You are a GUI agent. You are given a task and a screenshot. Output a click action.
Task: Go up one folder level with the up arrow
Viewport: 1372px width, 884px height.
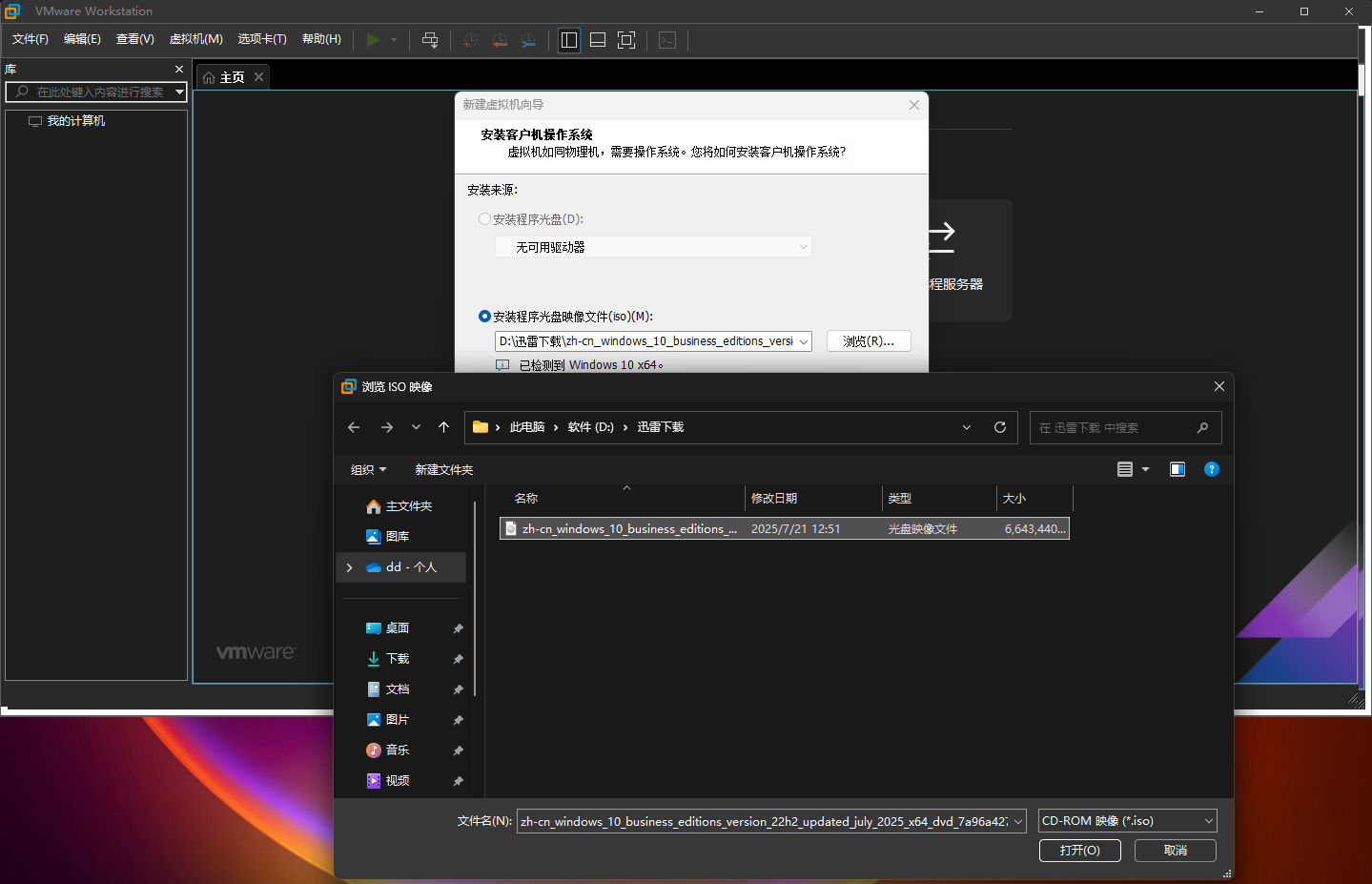443,427
